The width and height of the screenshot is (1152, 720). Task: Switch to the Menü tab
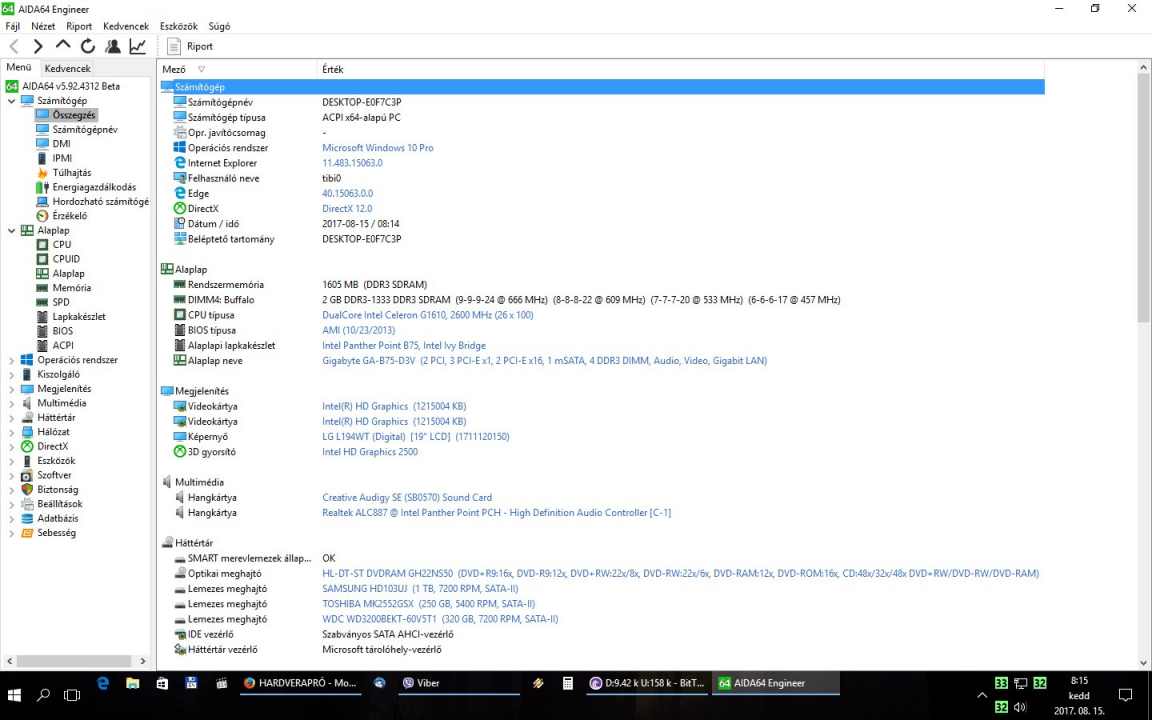(19, 67)
